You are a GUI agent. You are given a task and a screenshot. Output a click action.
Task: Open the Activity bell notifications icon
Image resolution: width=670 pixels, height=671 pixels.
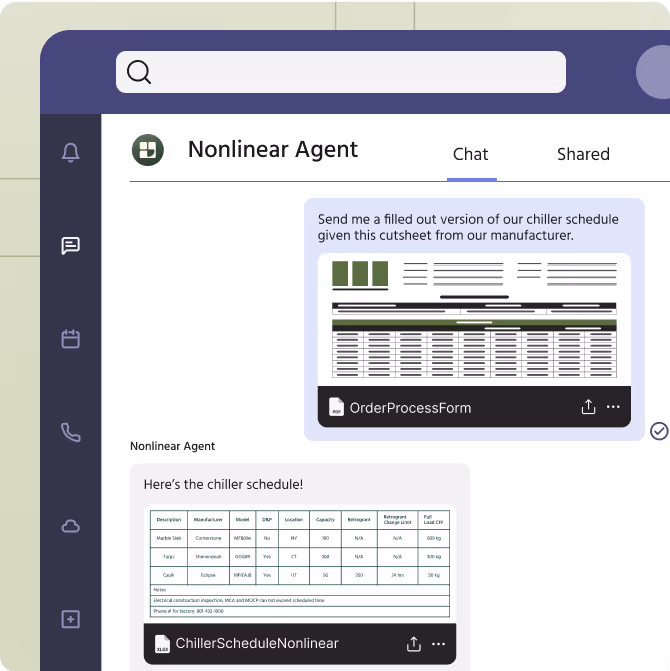coord(71,152)
